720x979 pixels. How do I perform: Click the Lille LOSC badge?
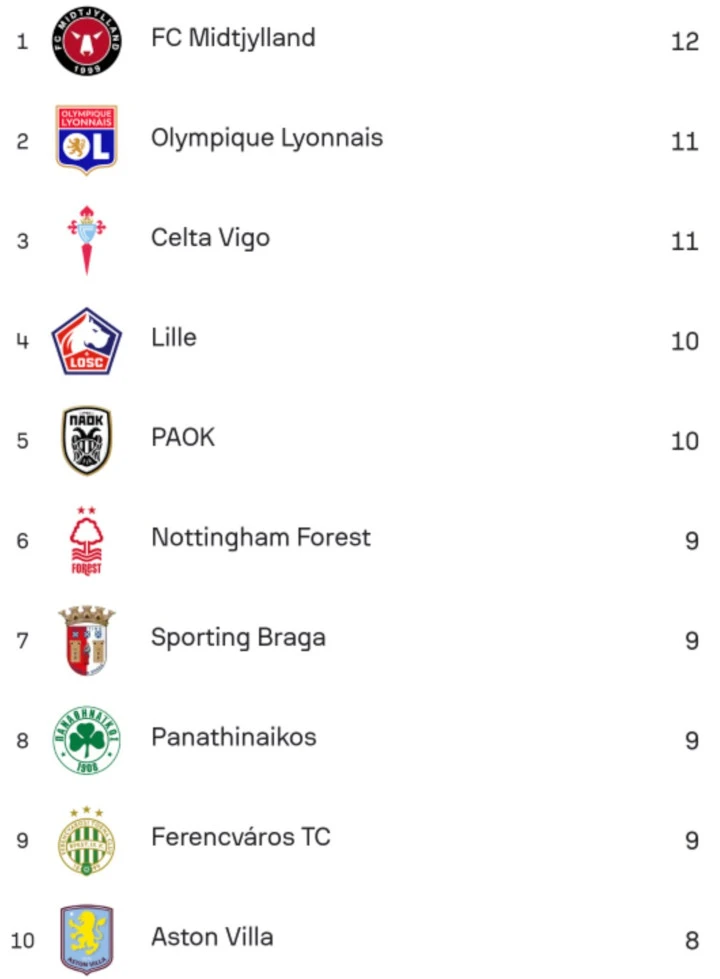86,340
